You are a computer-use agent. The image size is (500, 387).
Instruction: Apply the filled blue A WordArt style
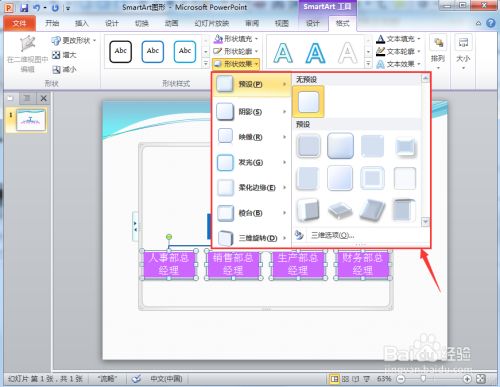coord(315,53)
